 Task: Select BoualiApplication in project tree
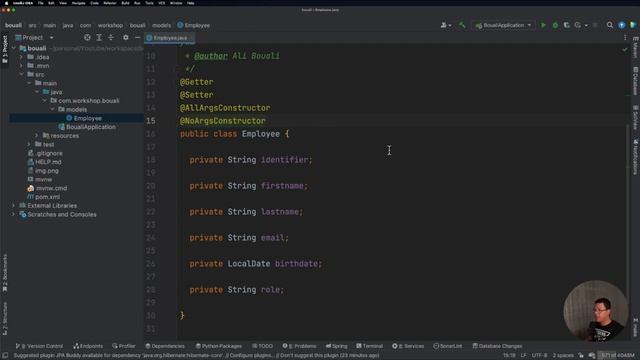[x=87, y=127]
